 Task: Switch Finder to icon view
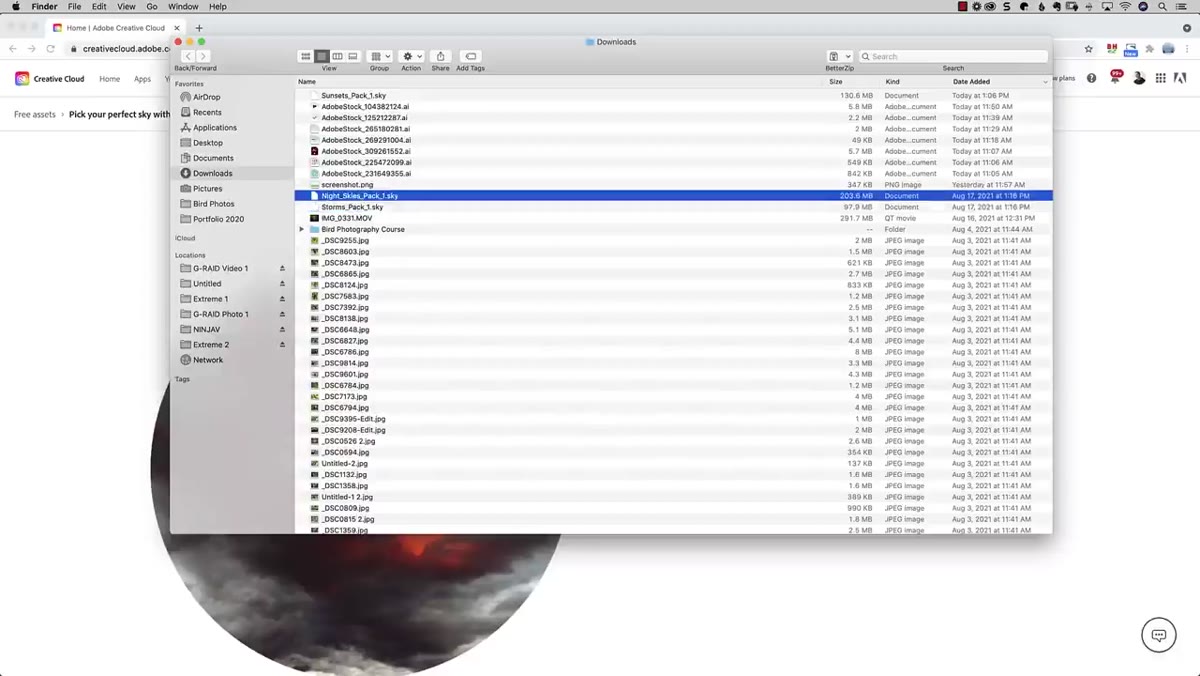306,57
